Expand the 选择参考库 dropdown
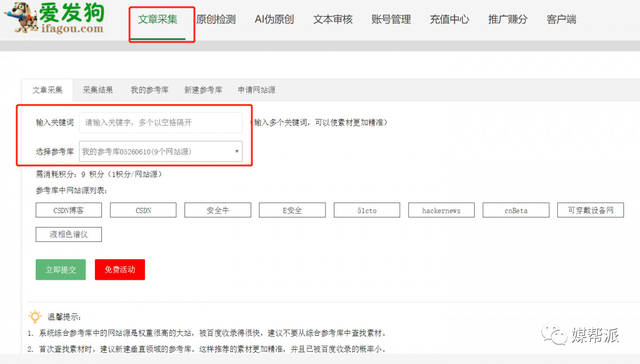This screenshot has width=640, height=364. [161, 151]
